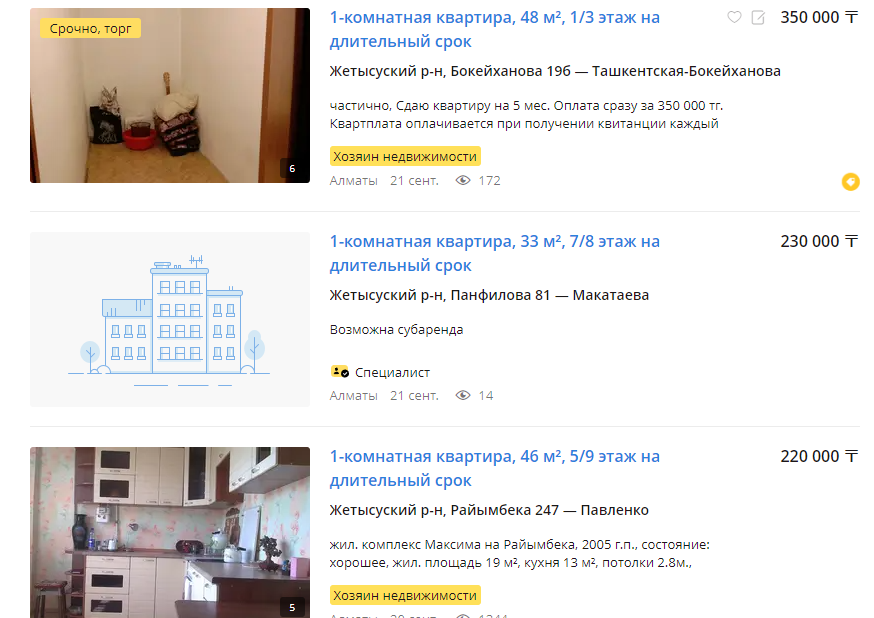Open the 1-комнатная квартира 46 м² 5/9 этаж listing
874x618 pixels.
pyautogui.click(x=494, y=469)
